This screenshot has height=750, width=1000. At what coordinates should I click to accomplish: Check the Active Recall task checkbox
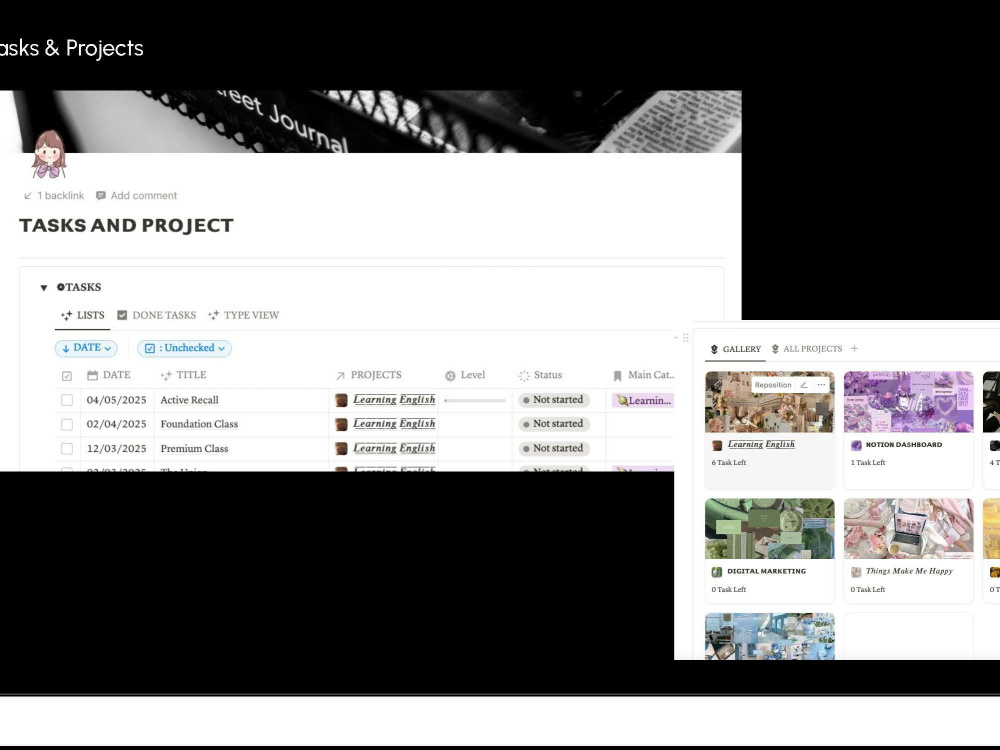click(x=67, y=400)
